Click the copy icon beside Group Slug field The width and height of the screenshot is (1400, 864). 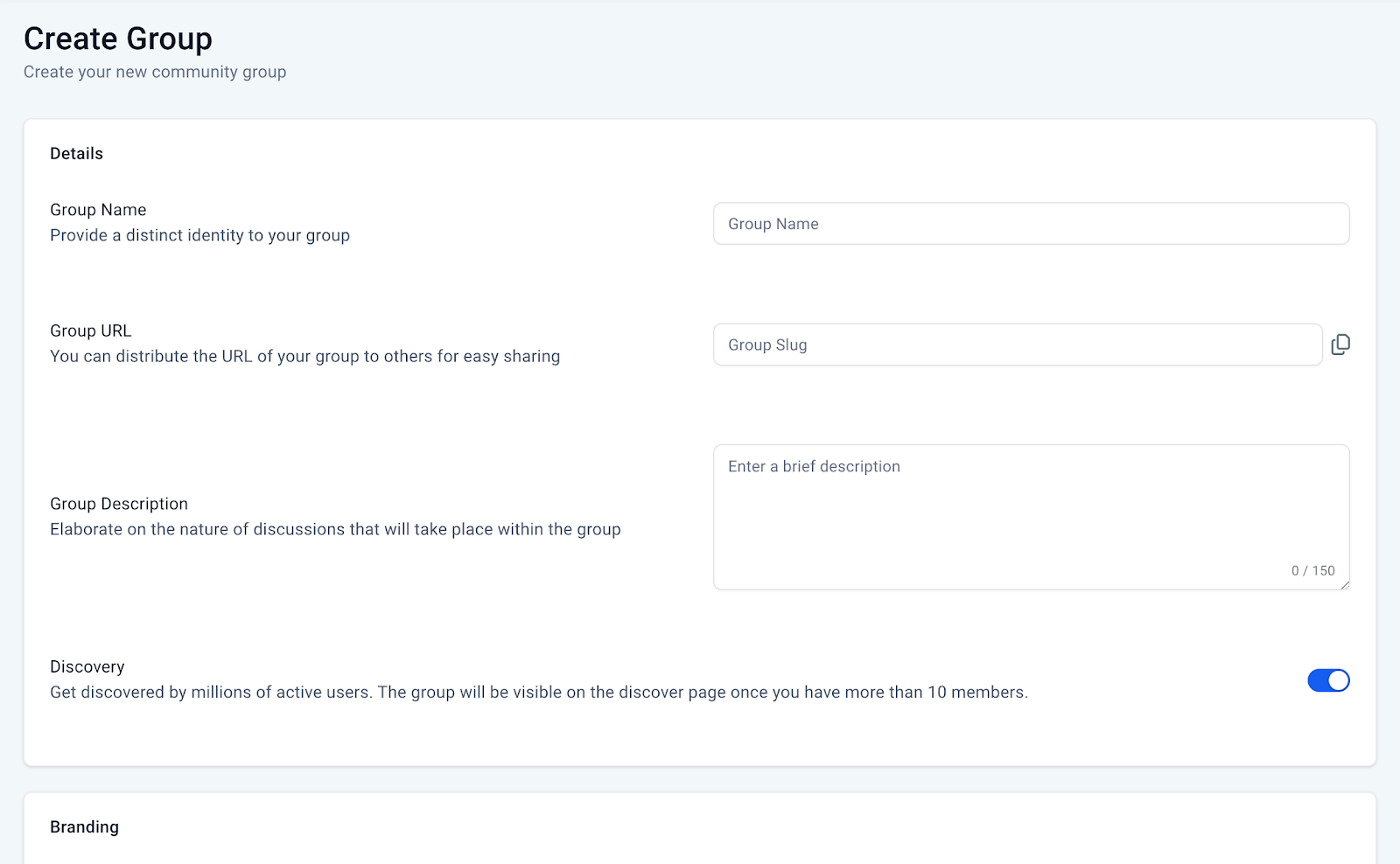[1340, 344]
